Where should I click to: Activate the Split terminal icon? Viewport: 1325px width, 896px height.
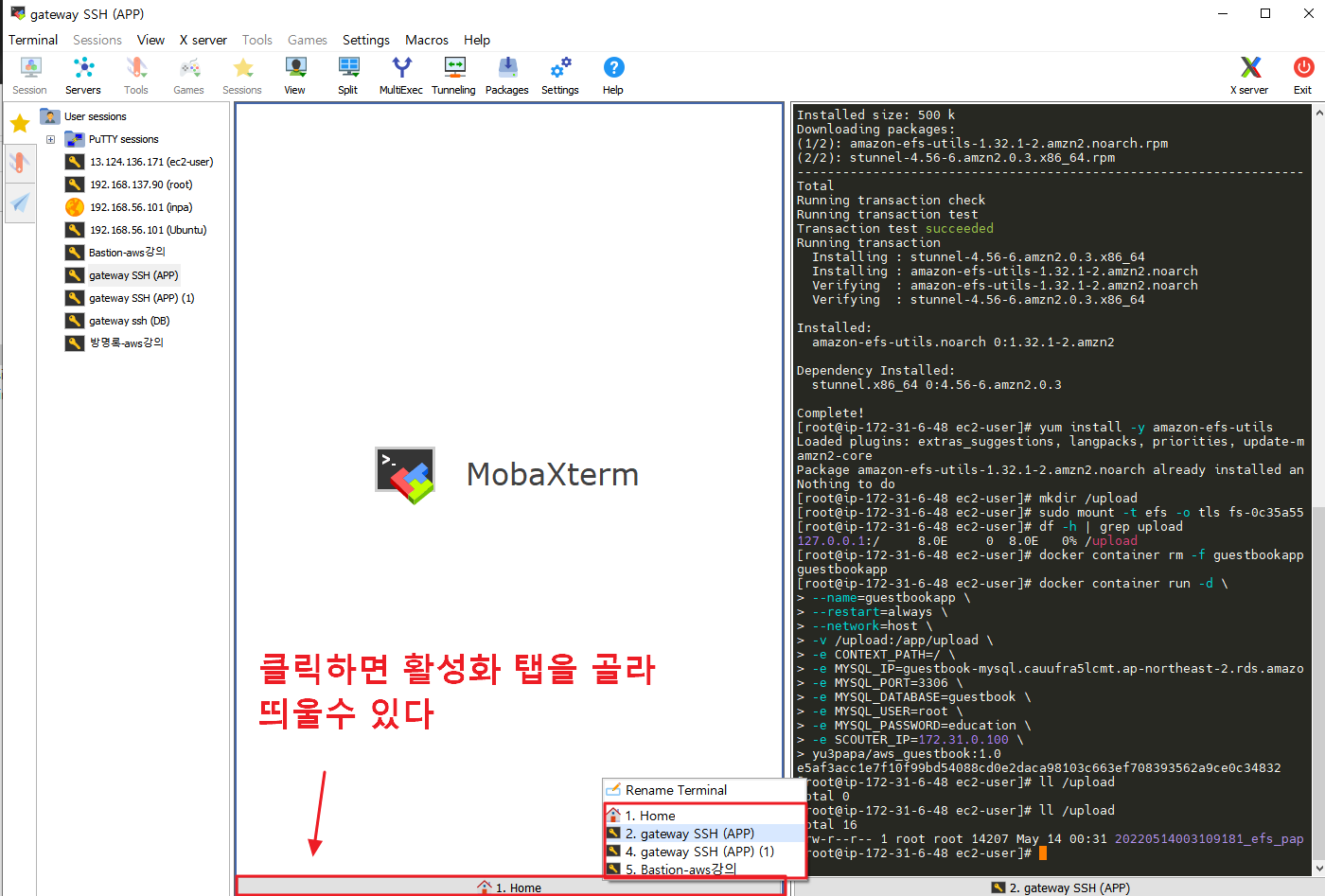348,76
